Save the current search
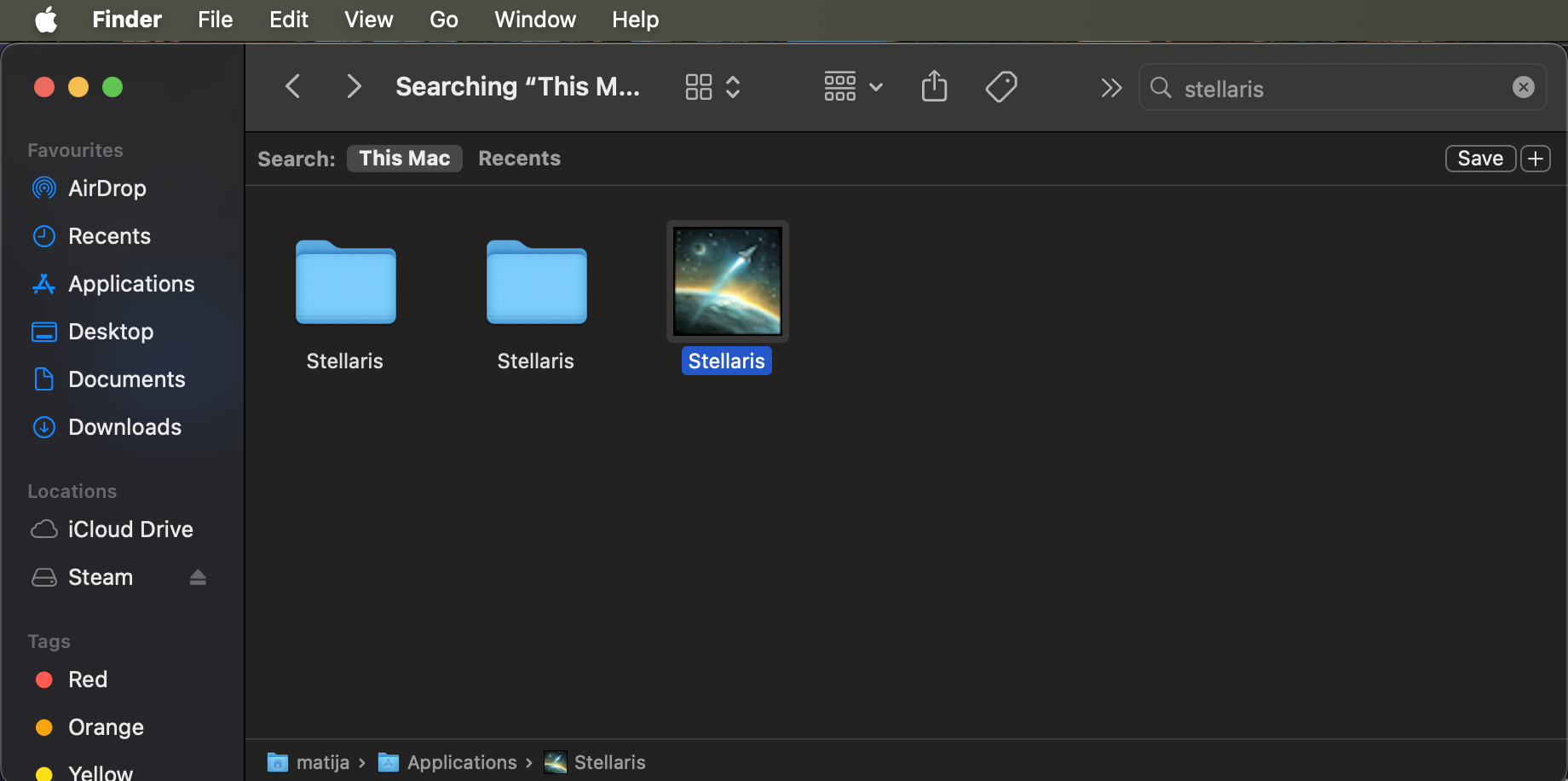This screenshot has width=1568, height=781. tap(1479, 159)
